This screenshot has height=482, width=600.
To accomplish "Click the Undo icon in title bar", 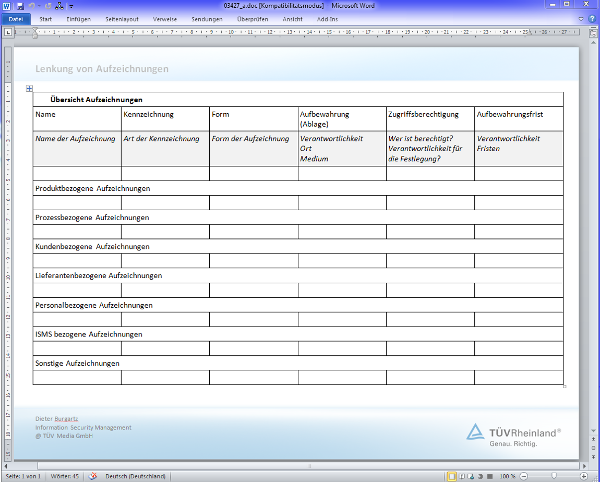I will 32,6.
